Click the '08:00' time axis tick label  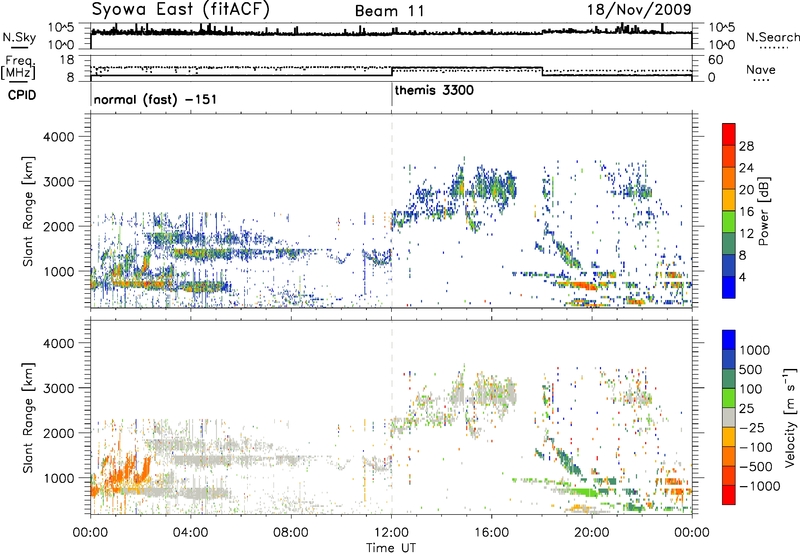coord(291,533)
